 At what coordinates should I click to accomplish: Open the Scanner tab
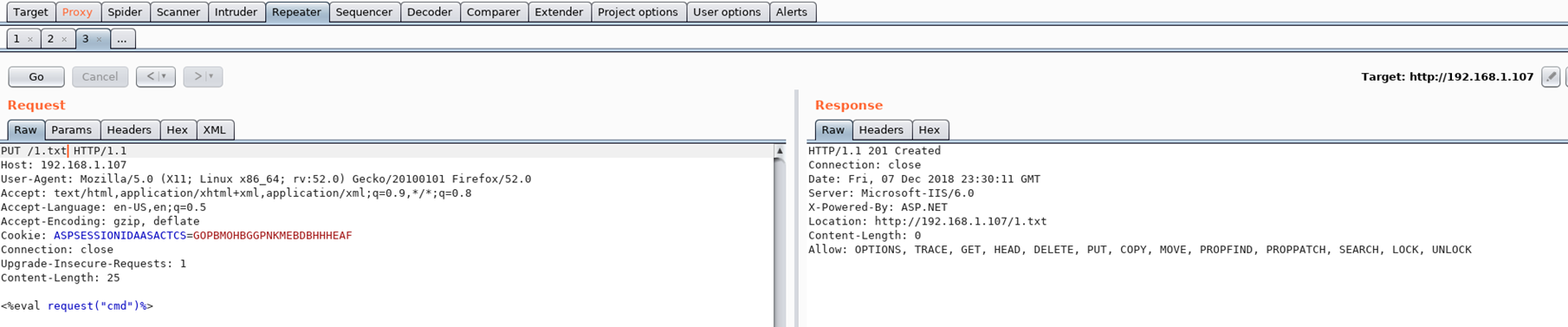pos(178,12)
